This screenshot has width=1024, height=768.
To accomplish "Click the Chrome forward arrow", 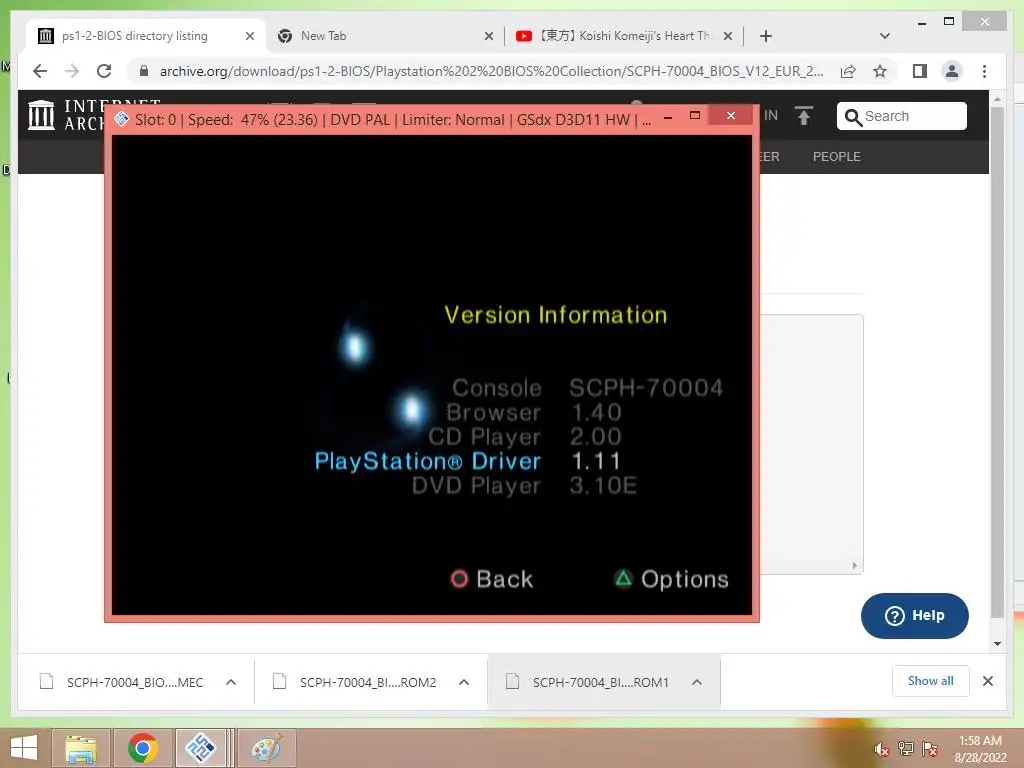I will 72,71.
